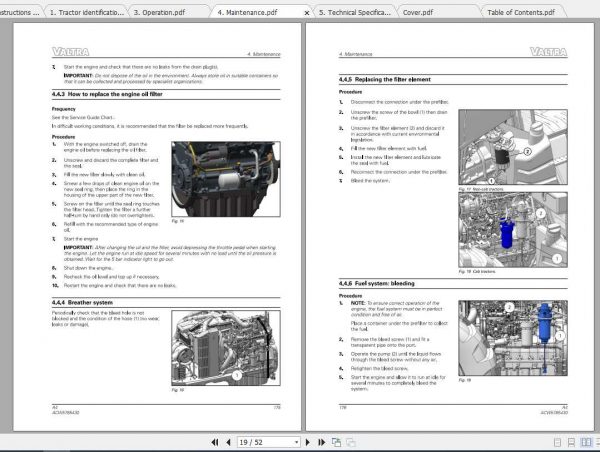The width and height of the screenshot is (600, 452).
Task: Select the two-page facing layout view
Action: tap(586, 442)
